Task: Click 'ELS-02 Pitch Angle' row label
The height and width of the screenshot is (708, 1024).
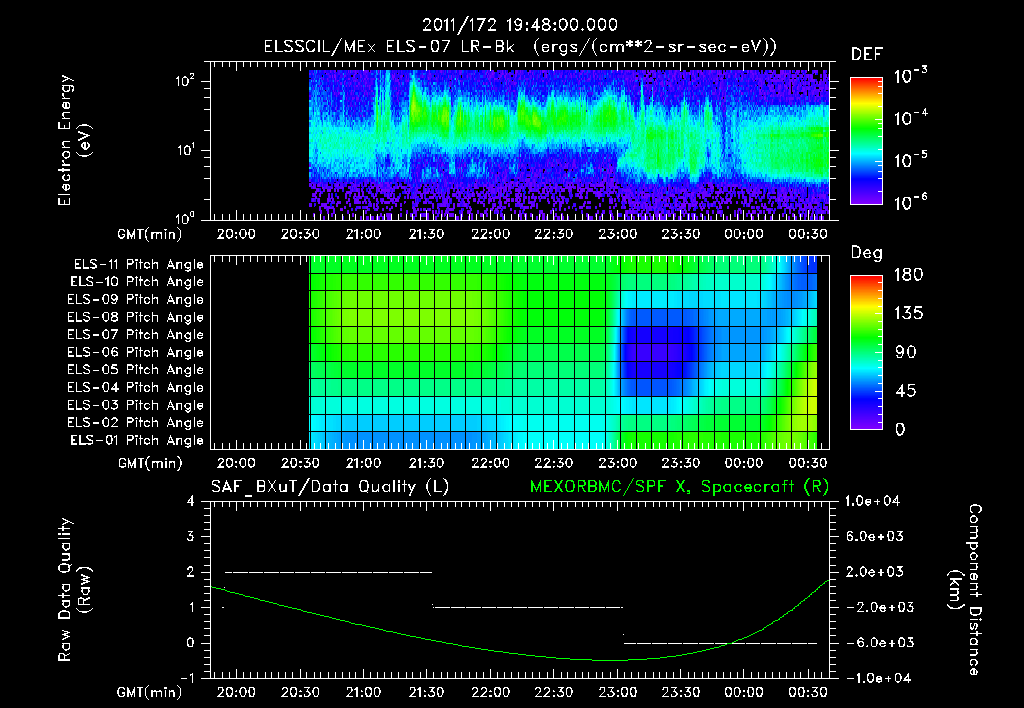Action: (135, 423)
